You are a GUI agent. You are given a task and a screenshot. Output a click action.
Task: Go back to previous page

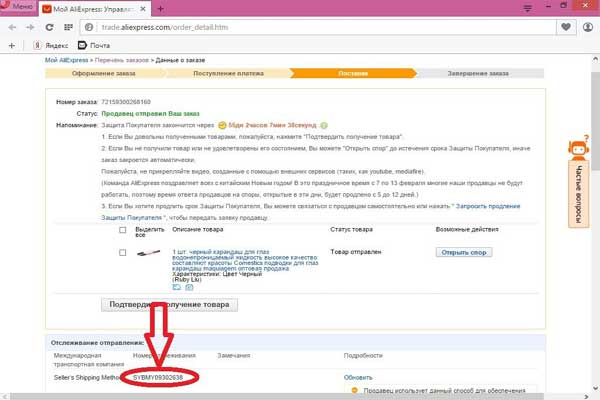(x=12, y=27)
